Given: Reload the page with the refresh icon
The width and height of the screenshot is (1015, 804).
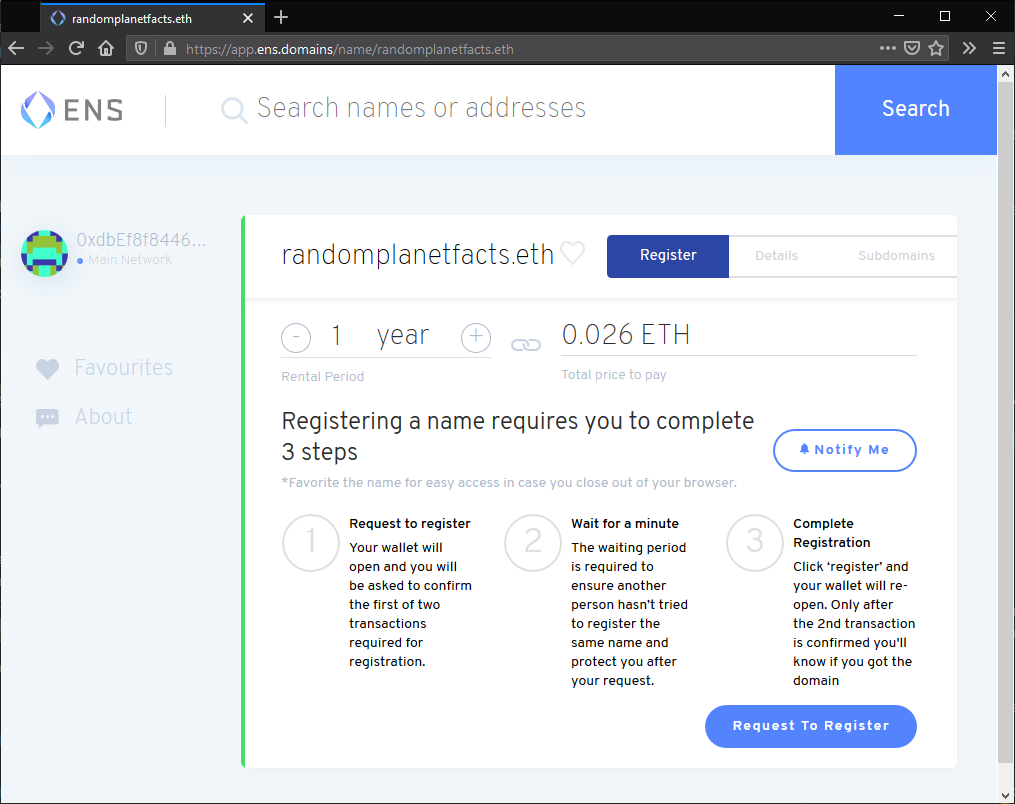Looking at the screenshot, I should [76, 47].
